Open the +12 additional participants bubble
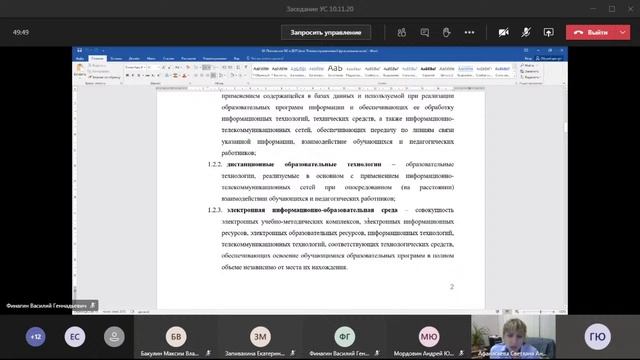 coord(36,337)
